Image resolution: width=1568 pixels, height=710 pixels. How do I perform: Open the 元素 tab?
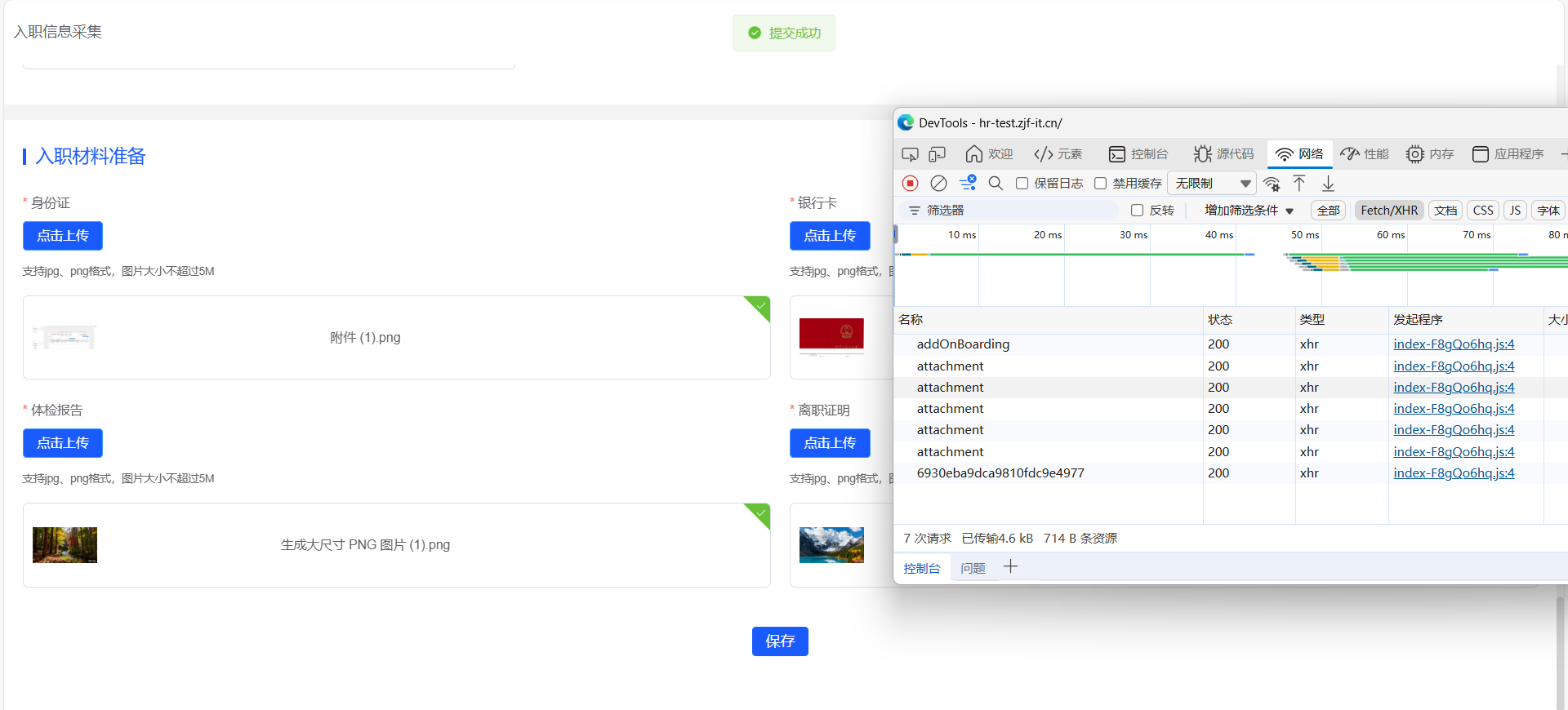pyautogui.click(x=1058, y=154)
